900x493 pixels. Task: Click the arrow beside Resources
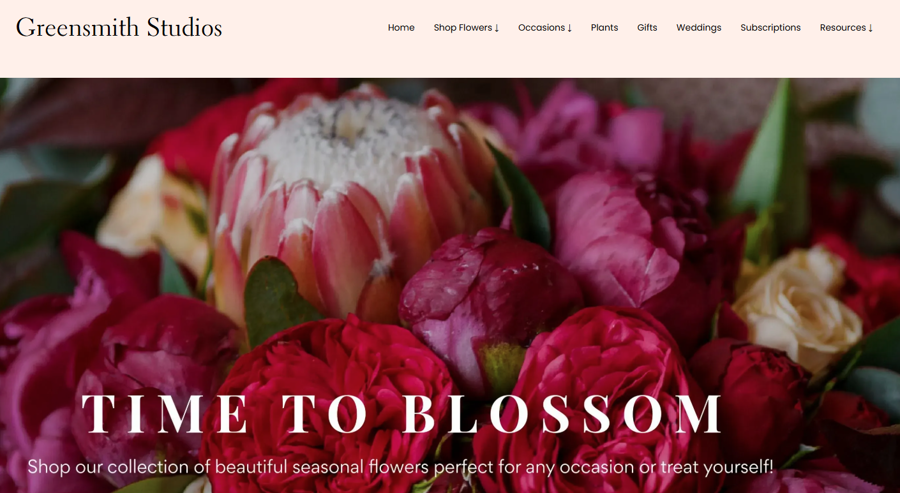(871, 28)
